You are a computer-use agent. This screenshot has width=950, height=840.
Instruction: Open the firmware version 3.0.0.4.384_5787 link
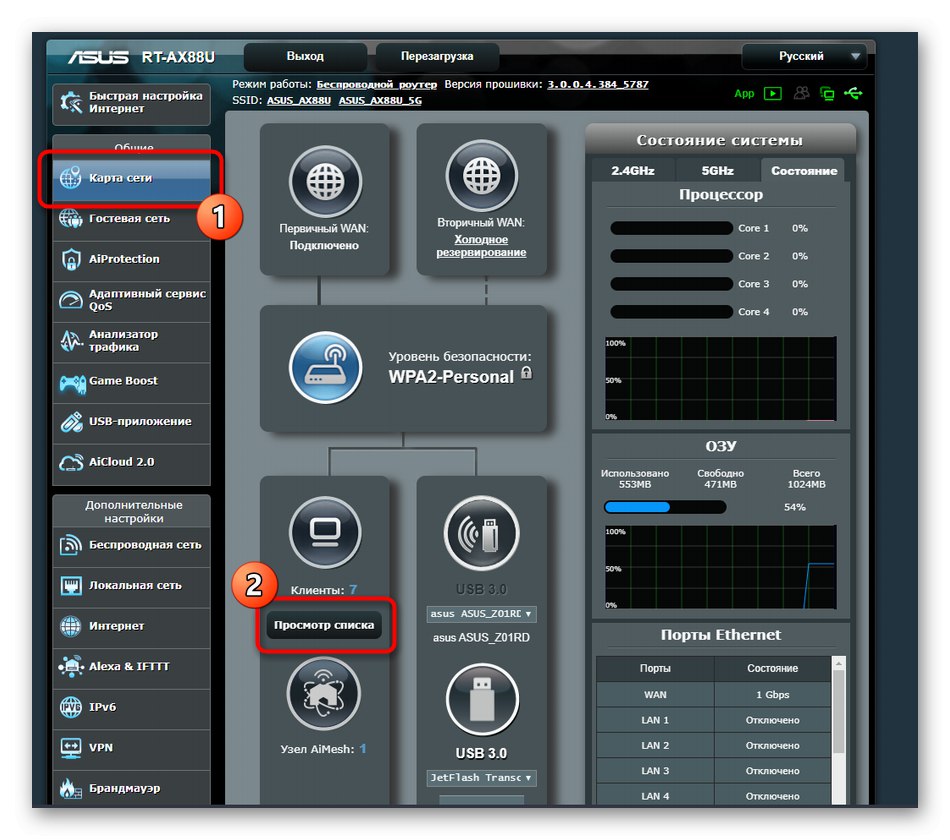tap(597, 84)
